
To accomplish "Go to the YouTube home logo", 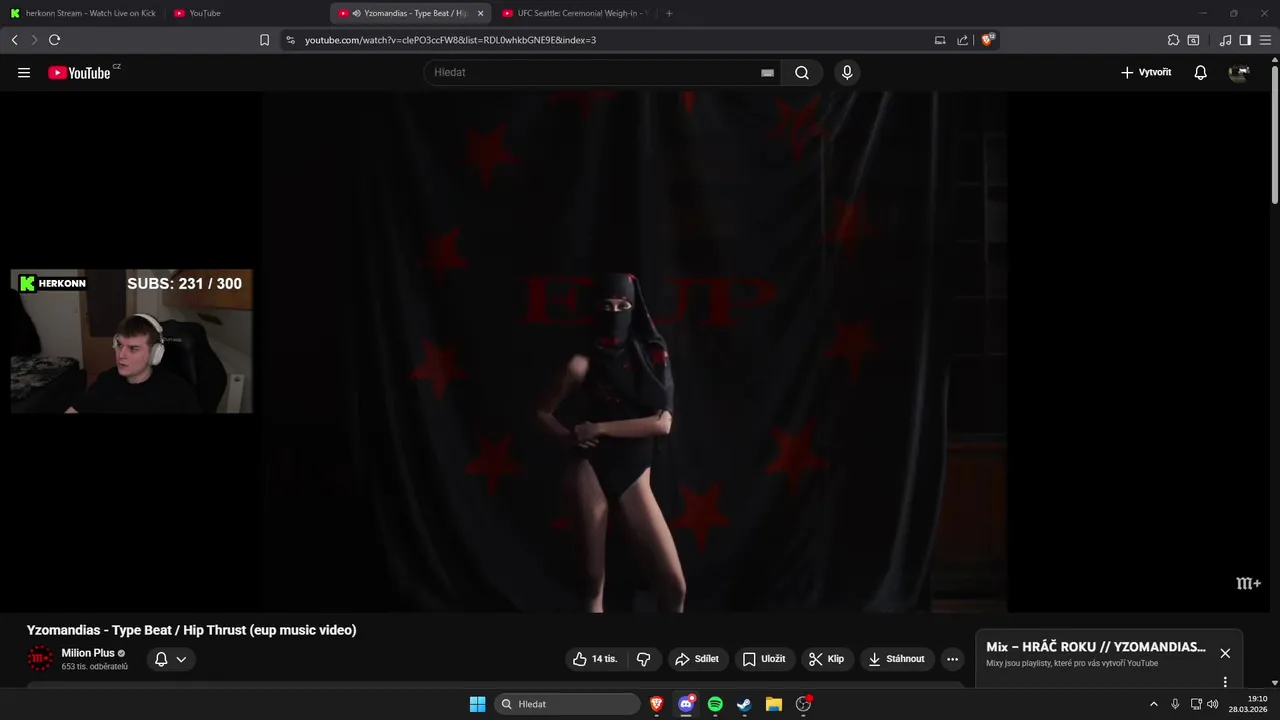I will click(x=79, y=72).
